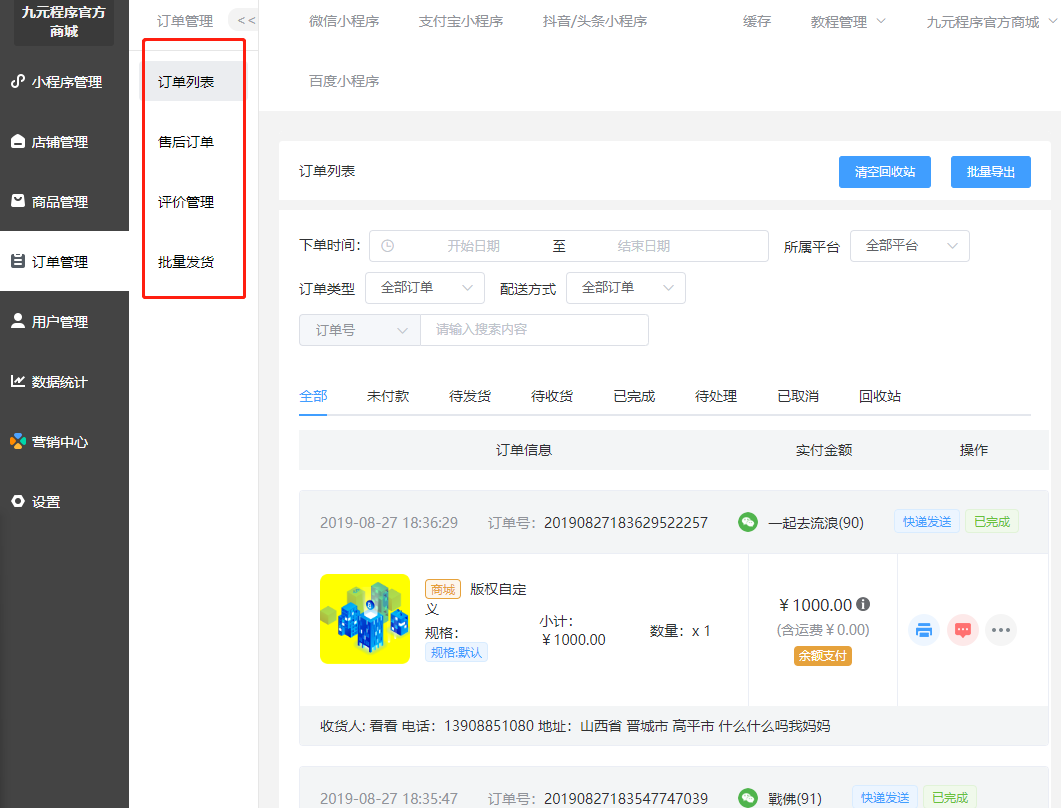Expand the 所属平台 全部平台 dropdown
This screenshot has width=1061, height=808.
point(909,246)
